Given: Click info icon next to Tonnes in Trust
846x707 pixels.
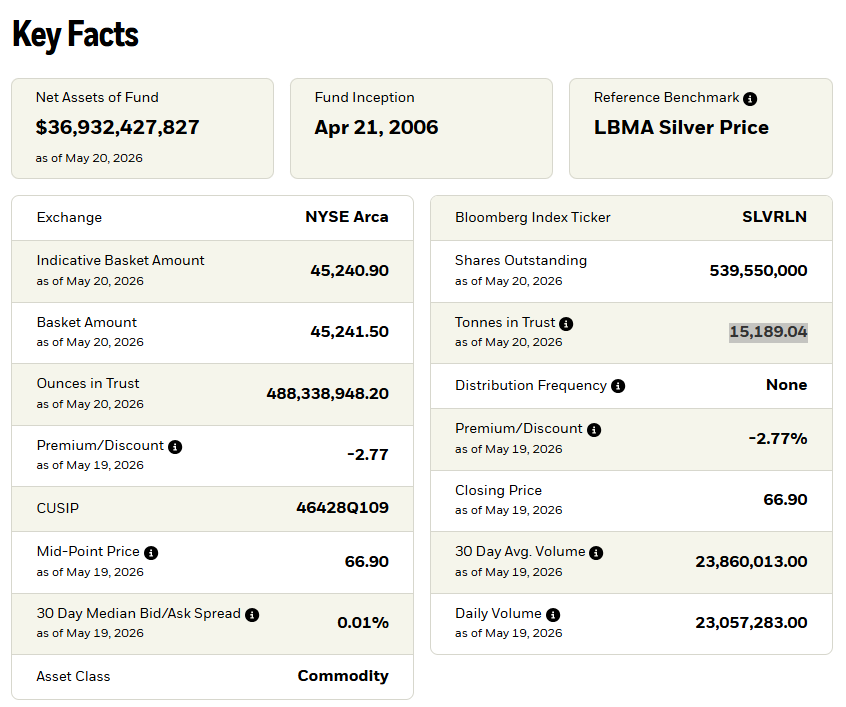Looking at the screenshot, I should click(x=566, y=324).
